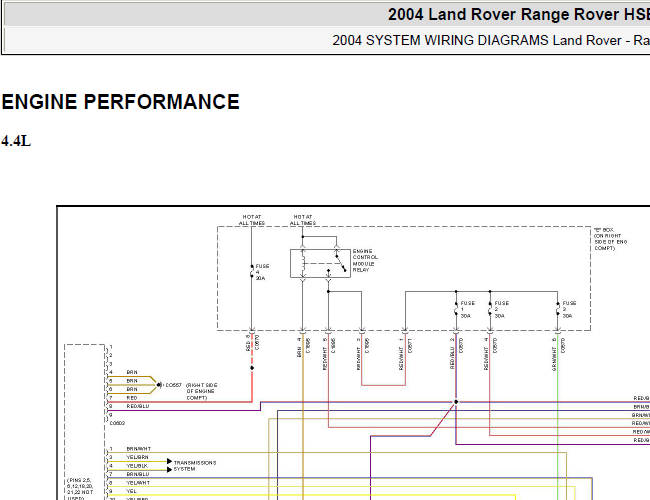The width and height of the screenshot is (650, 500).
Task: Click the '(PINS 2,5,6... NOT USED)' note
Action: tap(80, 490)
